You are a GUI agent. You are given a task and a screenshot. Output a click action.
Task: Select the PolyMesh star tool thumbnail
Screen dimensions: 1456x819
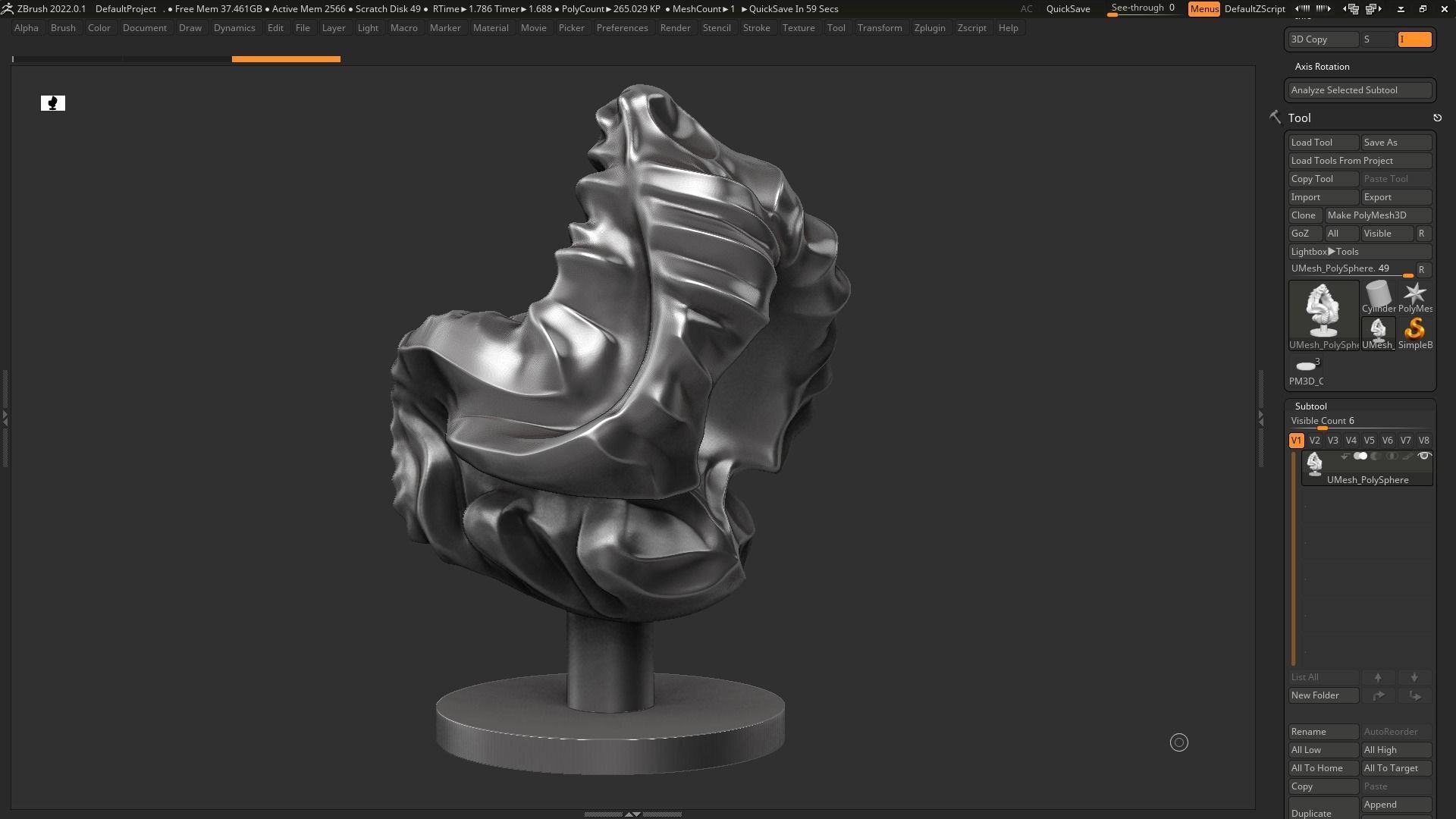pos(1415,297)
